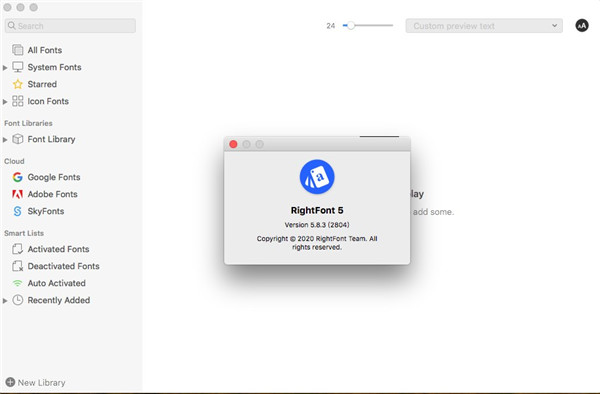Select All Fonts in sidebar
The width and height of the screenshot is (600, 394).
click(45, 50)
